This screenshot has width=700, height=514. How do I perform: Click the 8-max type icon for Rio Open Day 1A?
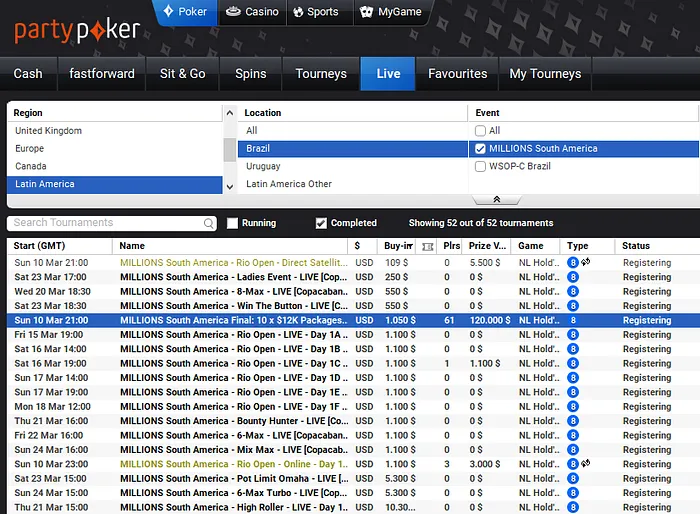(x=573, y=335)
